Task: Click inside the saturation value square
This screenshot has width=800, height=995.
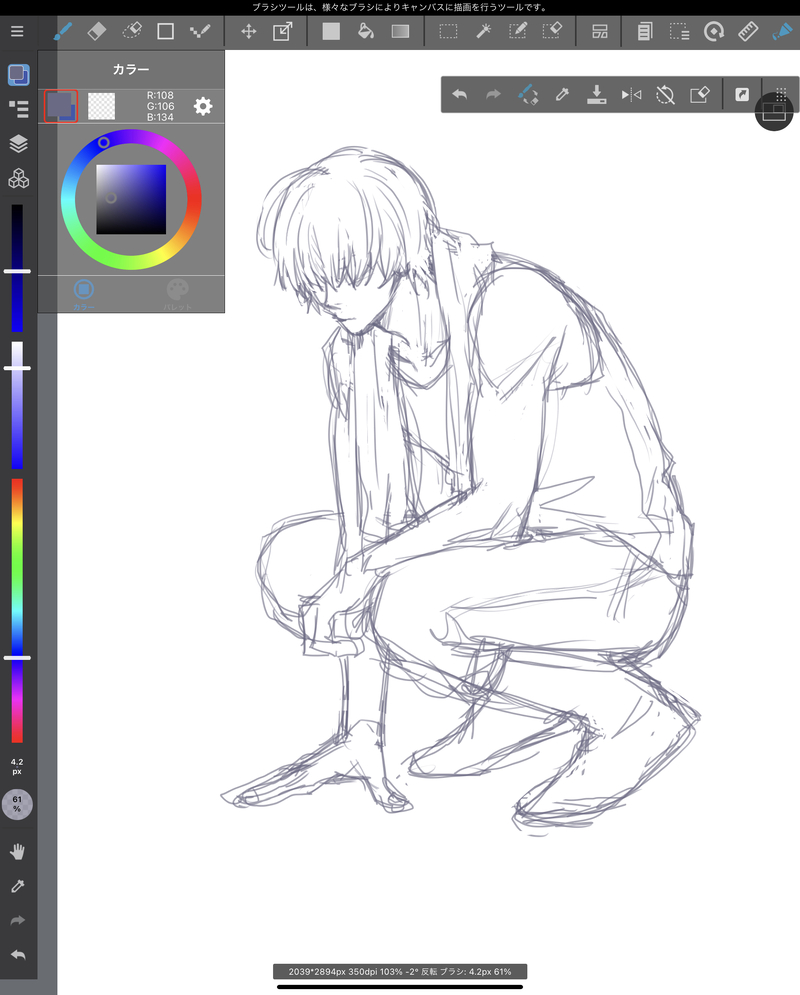Action: [131, 199]
